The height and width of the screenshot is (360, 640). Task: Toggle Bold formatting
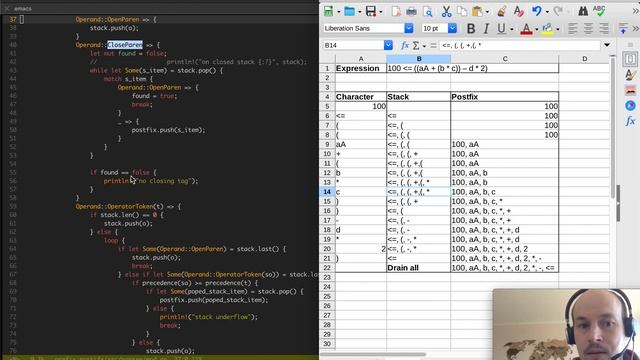471,29
